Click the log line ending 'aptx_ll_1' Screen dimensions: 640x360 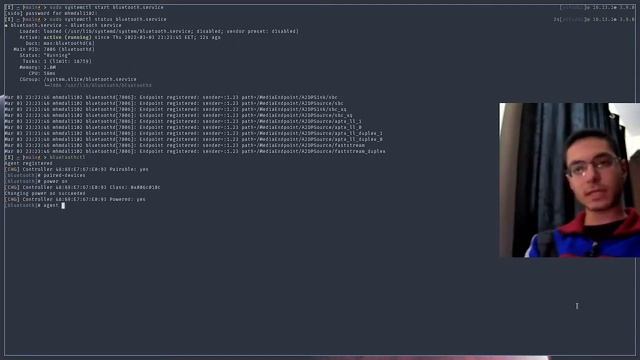[183, 121]
